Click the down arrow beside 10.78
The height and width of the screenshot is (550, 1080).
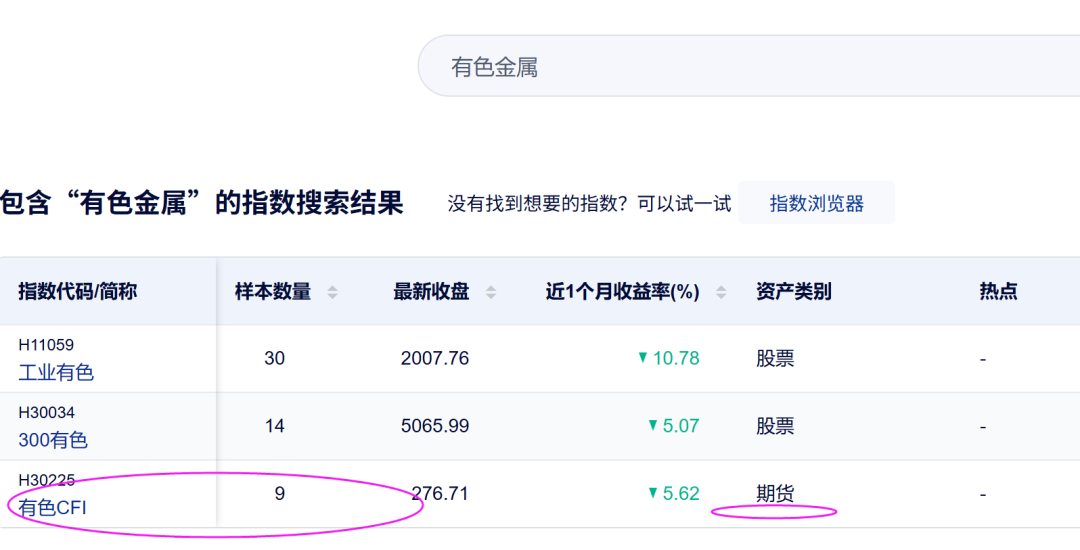(x=643, y=357)
